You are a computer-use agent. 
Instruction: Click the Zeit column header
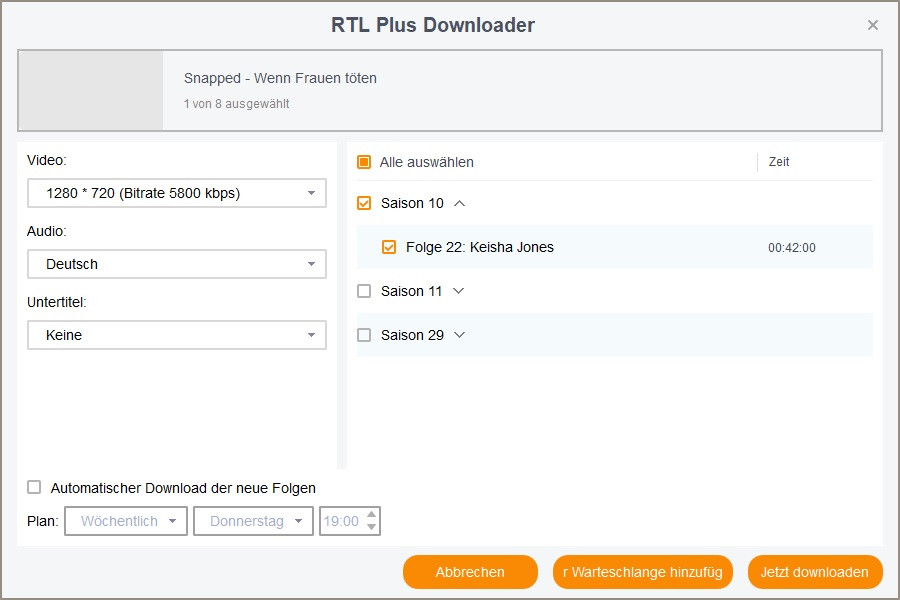tap(779, 162)
